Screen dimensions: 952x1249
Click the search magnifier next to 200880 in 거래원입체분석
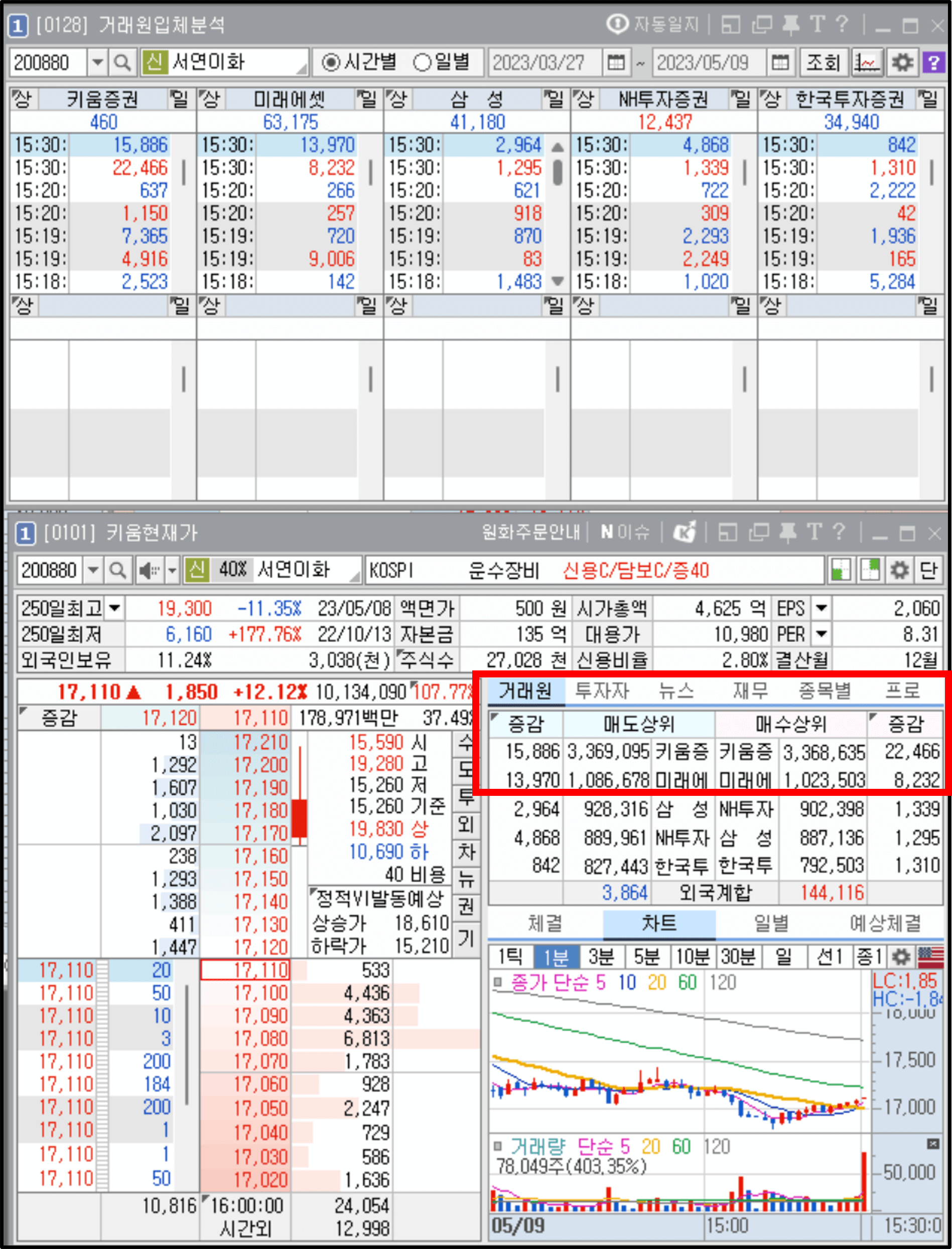point(122,62)
